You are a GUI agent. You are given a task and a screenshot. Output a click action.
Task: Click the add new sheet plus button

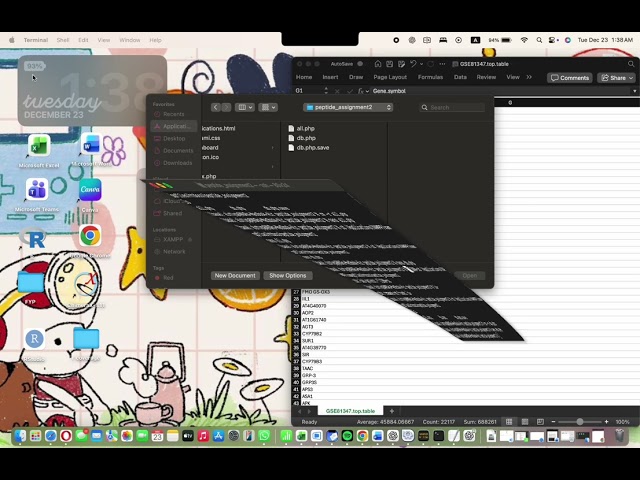391,411
